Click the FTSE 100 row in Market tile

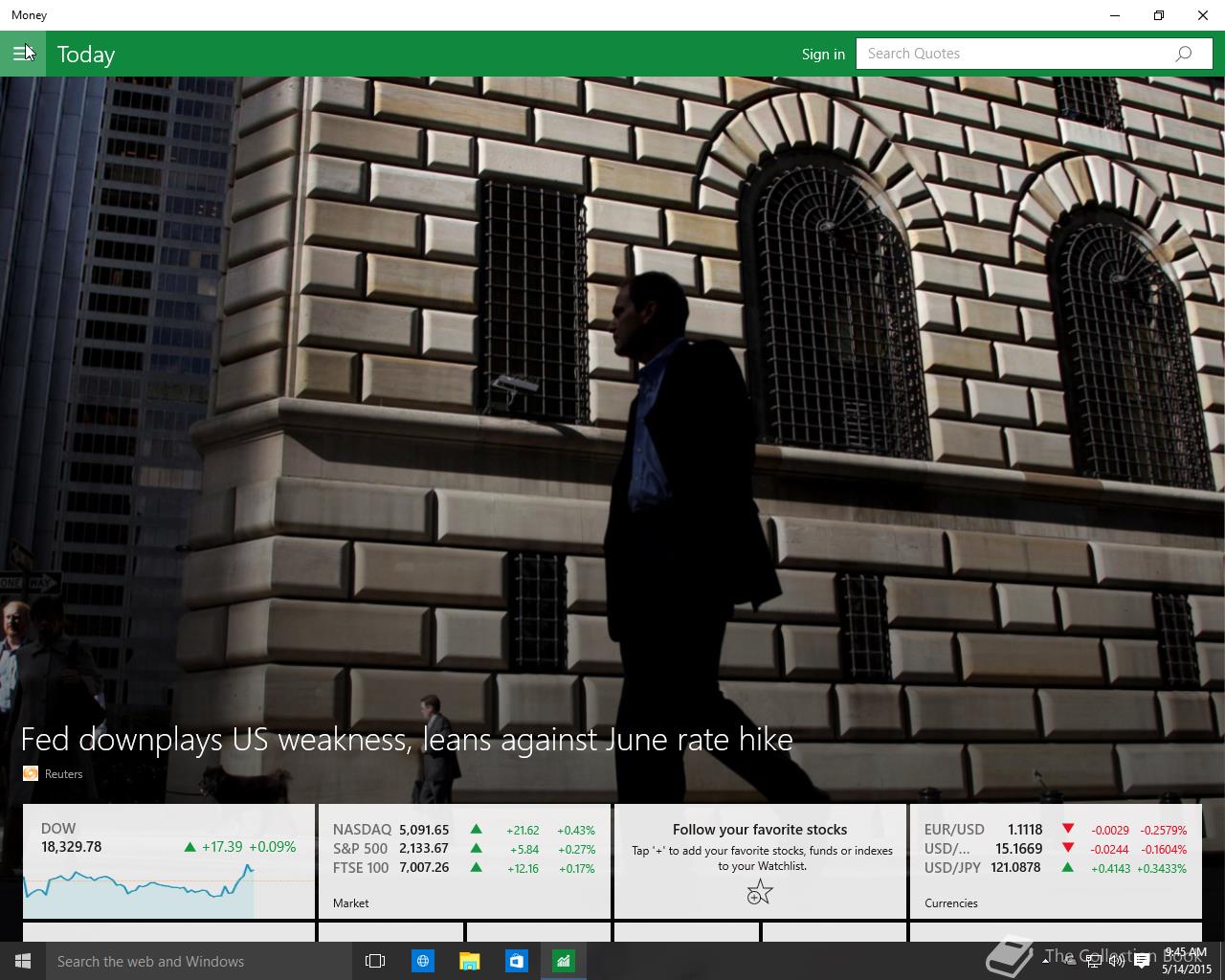pos(464,868)
